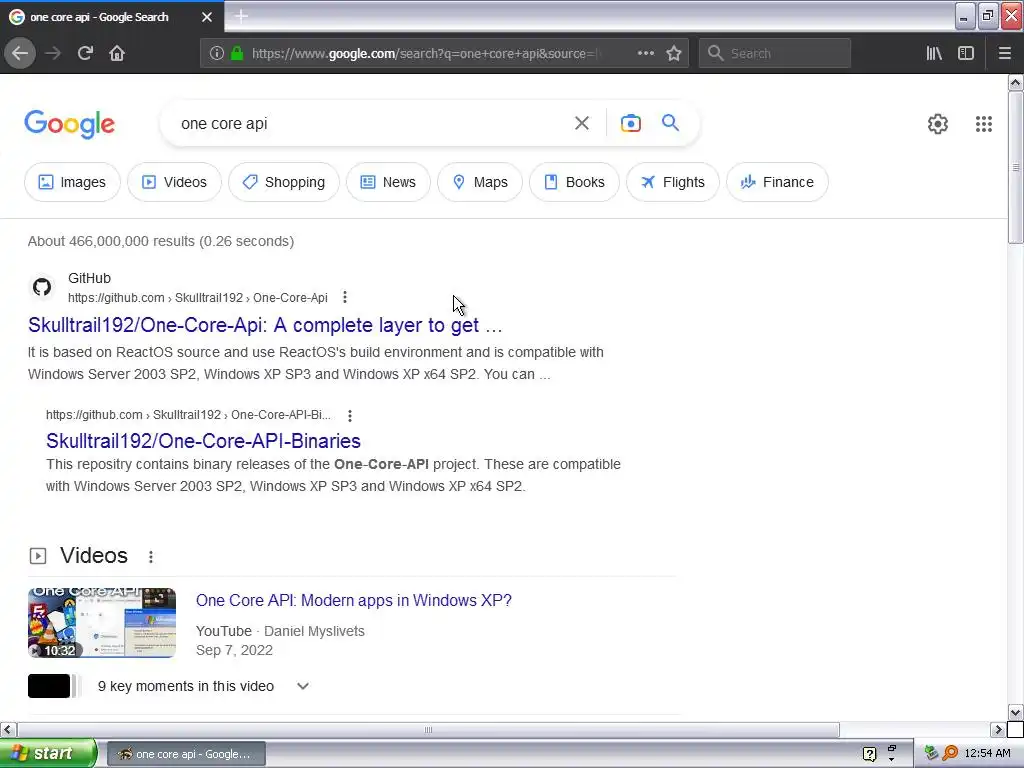Expand '9 key moments in this video'
The height and width of the screenshot is (768, 1024).
point(302,686)
